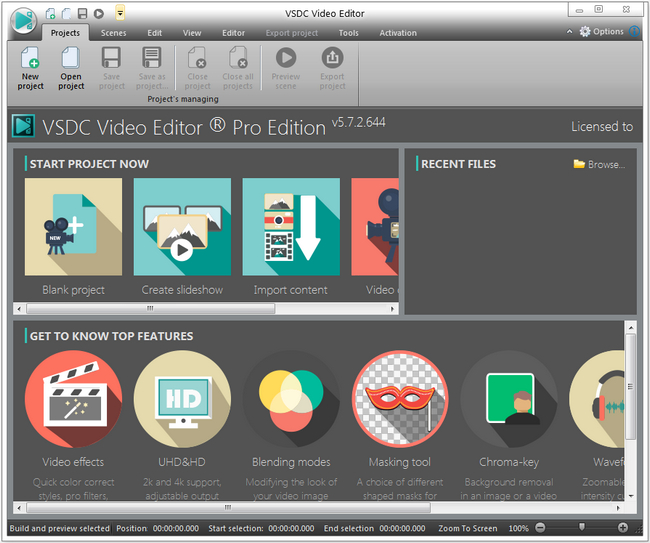Click features panel scrollbar right arrow
650x543 pixels.
pyautogui.click(x=618, y=508)
